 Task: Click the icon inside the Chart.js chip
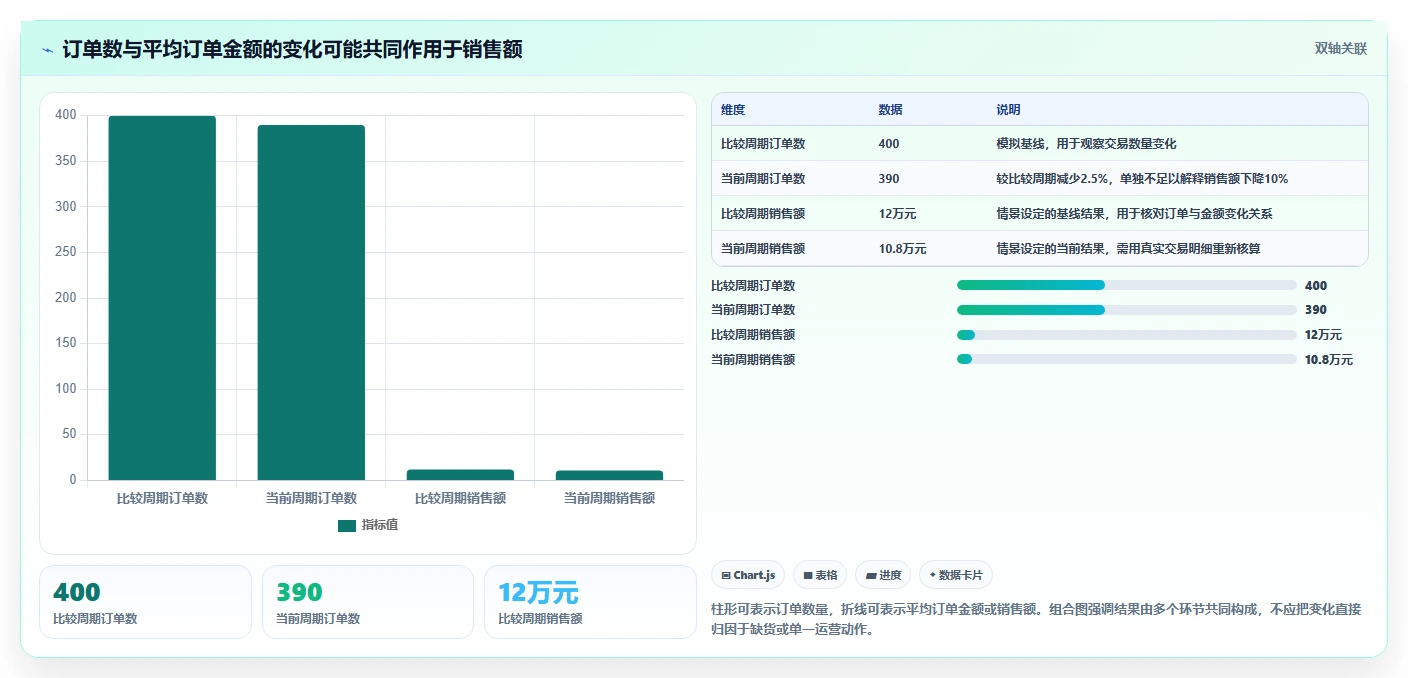pos(726,575)
